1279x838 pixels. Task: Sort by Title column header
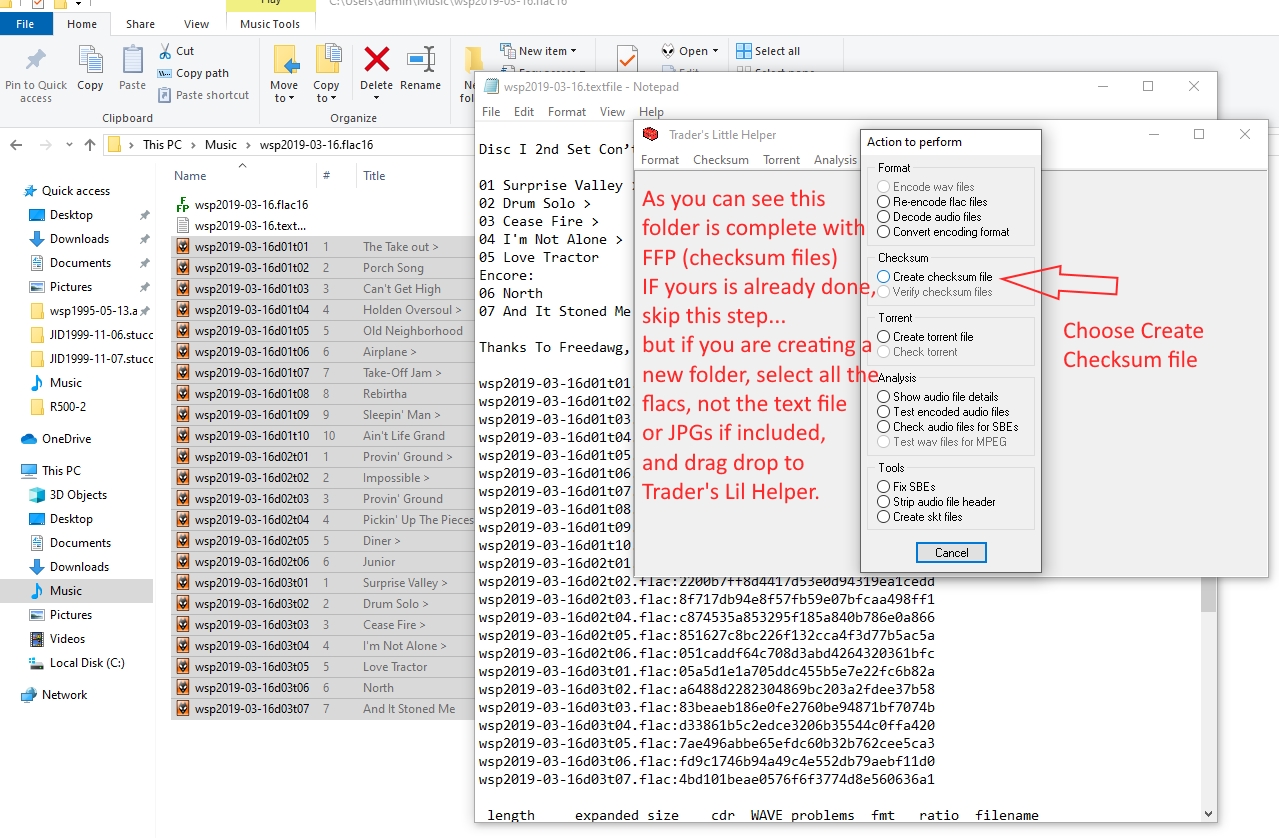pos(374,176)
